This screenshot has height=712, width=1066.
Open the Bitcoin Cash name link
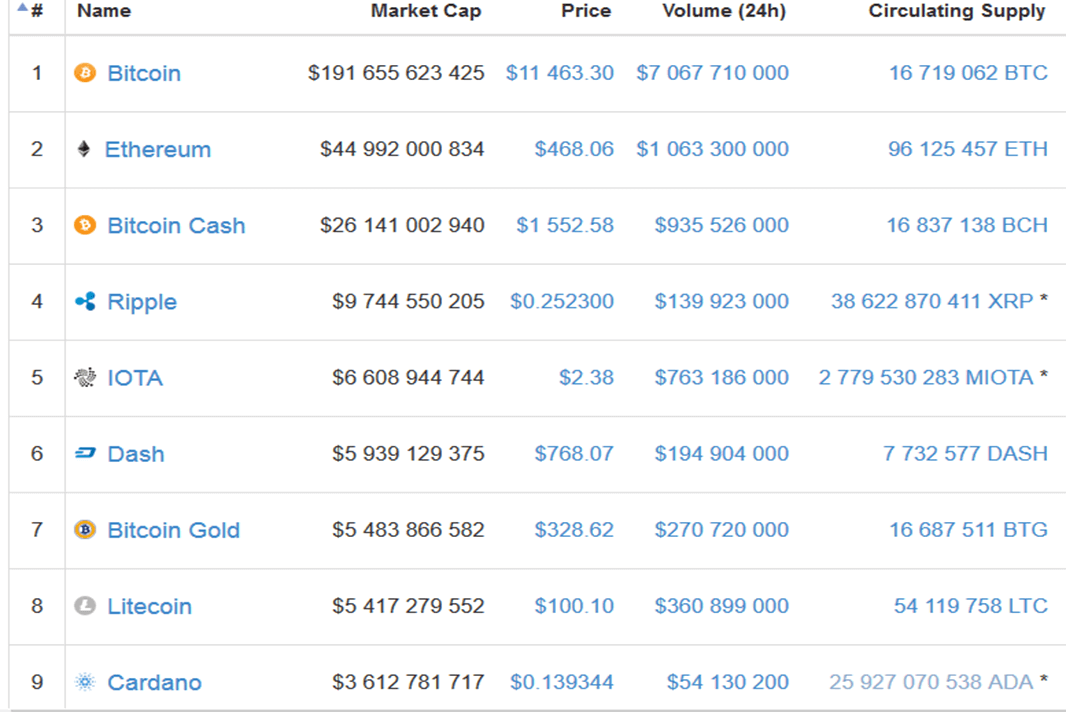tap(176, 225)
